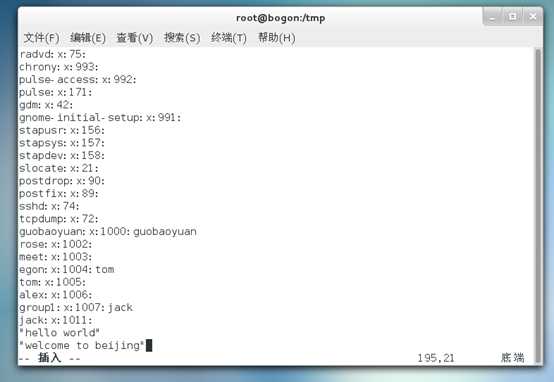Open the 查看(V) menu
Screen dimensions: 554x382
tap(135, 38)
